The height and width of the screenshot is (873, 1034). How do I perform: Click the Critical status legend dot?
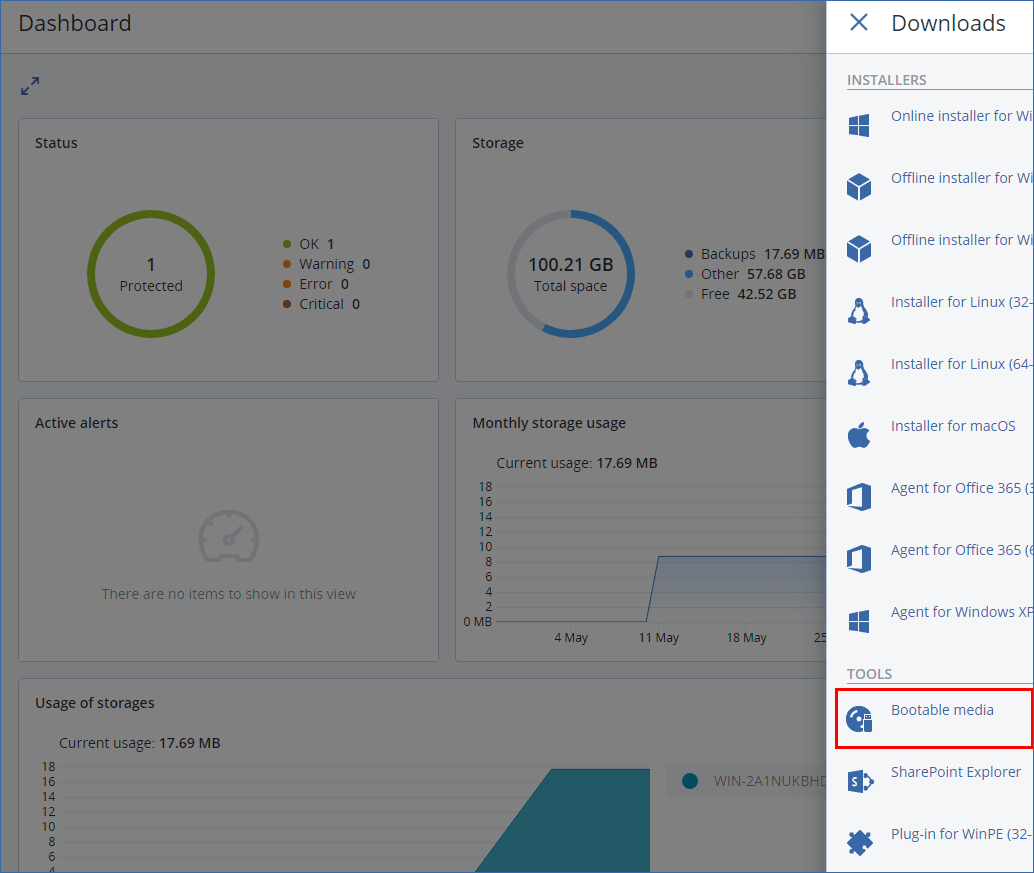point(287,304)
